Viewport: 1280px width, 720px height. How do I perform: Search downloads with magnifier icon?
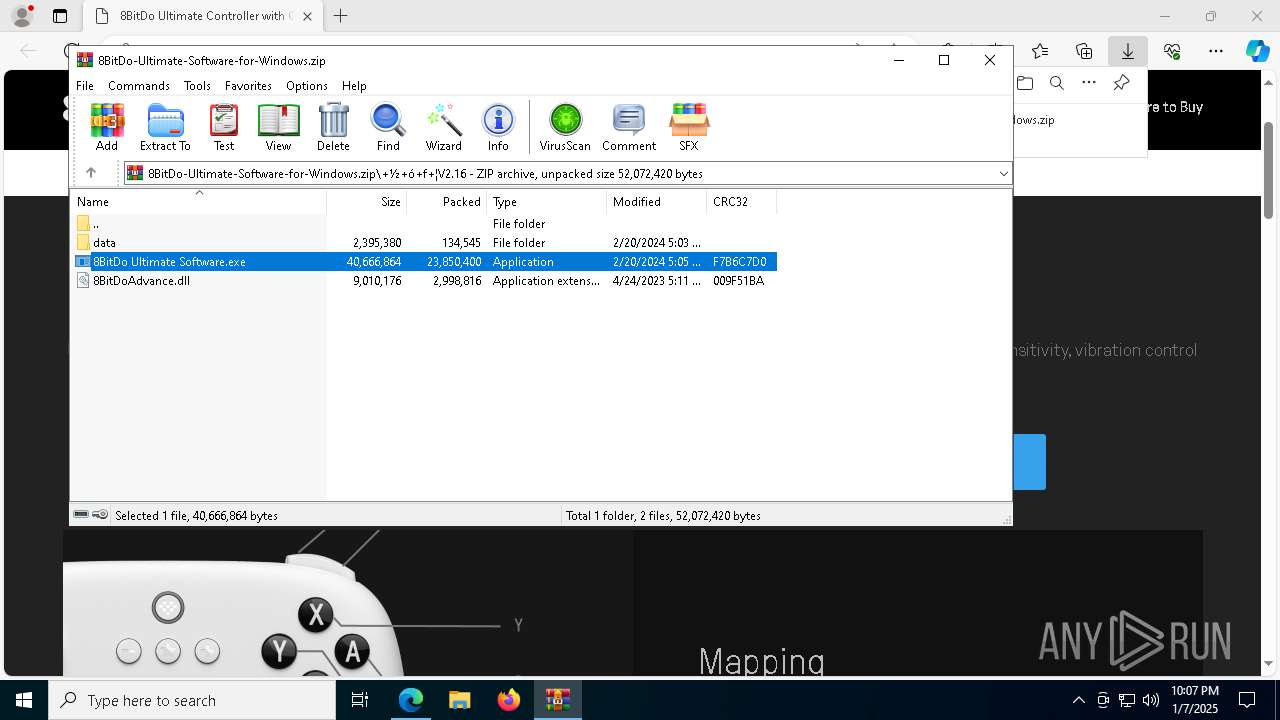(1057, 83)
